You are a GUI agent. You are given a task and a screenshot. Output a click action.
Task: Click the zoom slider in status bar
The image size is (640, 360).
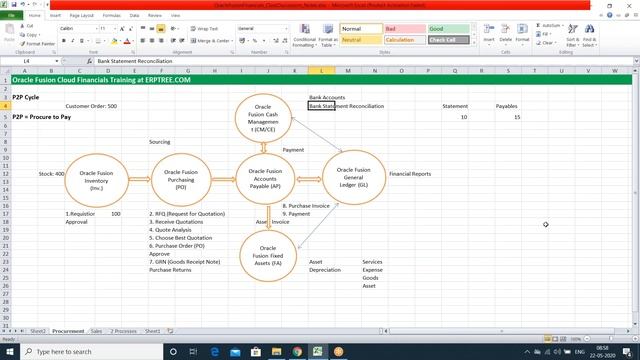pyautogui.click(x=611, y=339)
